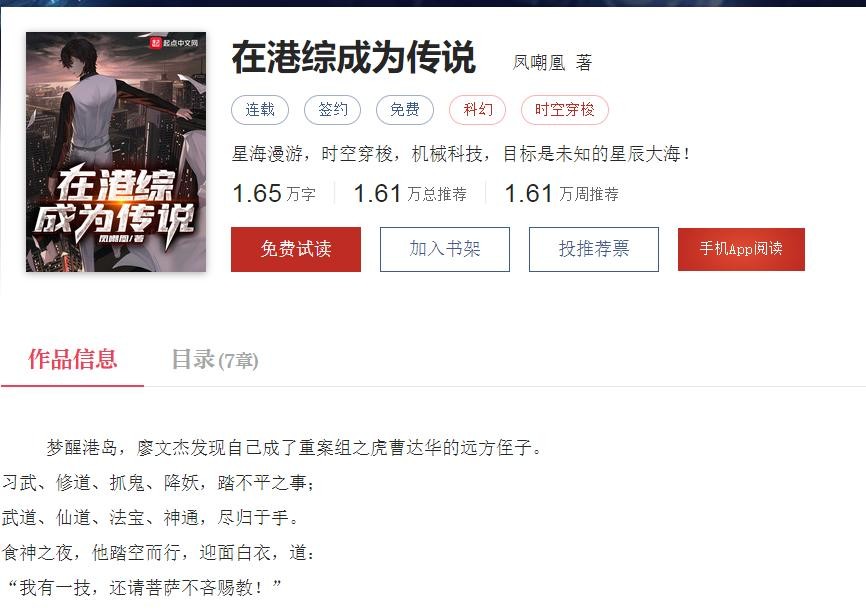Add the book via 加入书架
Image resolution: width=866 pixels, height=610 pixels.
pos(445,249)
